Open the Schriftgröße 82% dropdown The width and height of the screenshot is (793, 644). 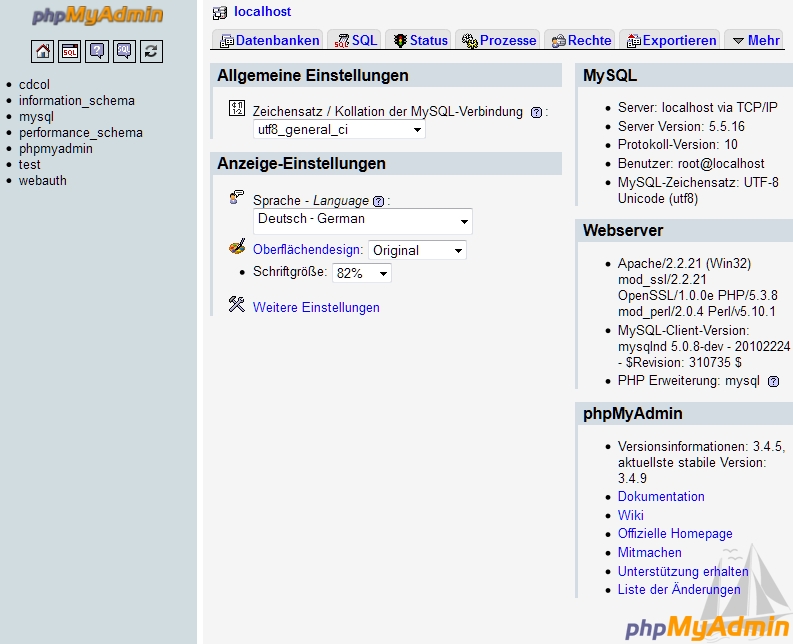coord(362,273)
